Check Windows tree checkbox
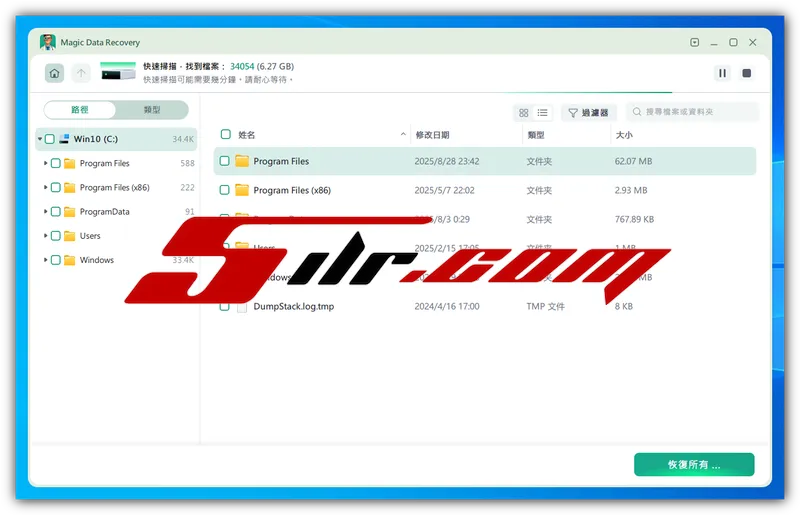The height and width of the screenshot is (515, 800). click(56, 260)
